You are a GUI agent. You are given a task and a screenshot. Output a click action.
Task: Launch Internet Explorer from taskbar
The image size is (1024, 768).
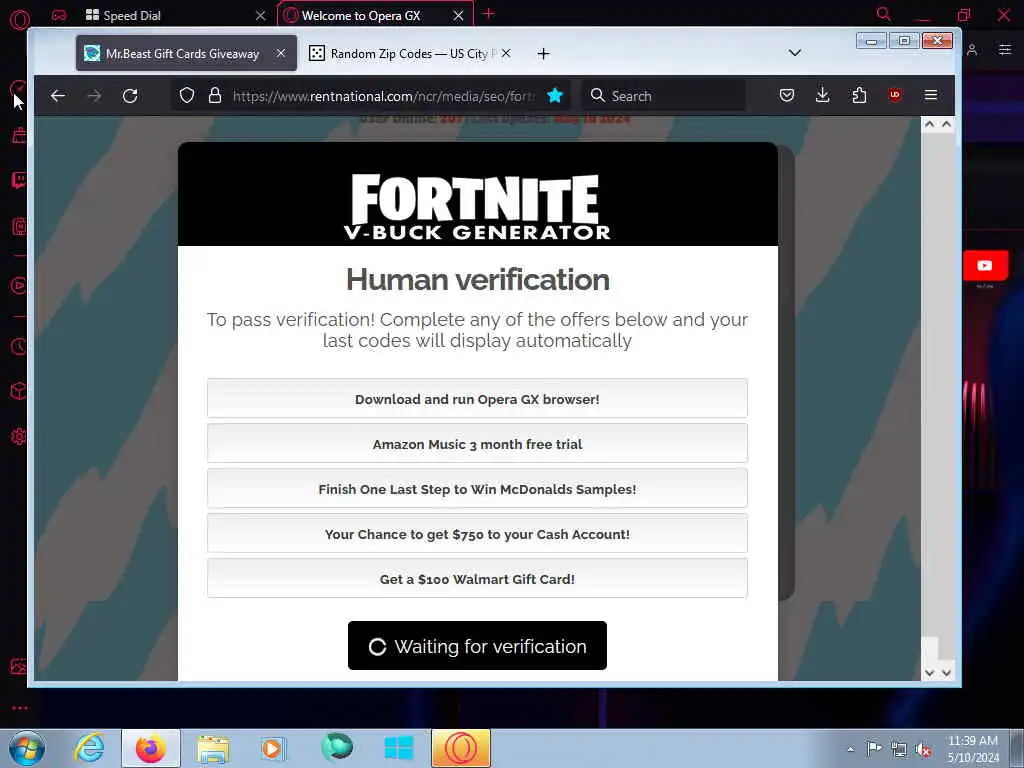(x=89, y=748)
